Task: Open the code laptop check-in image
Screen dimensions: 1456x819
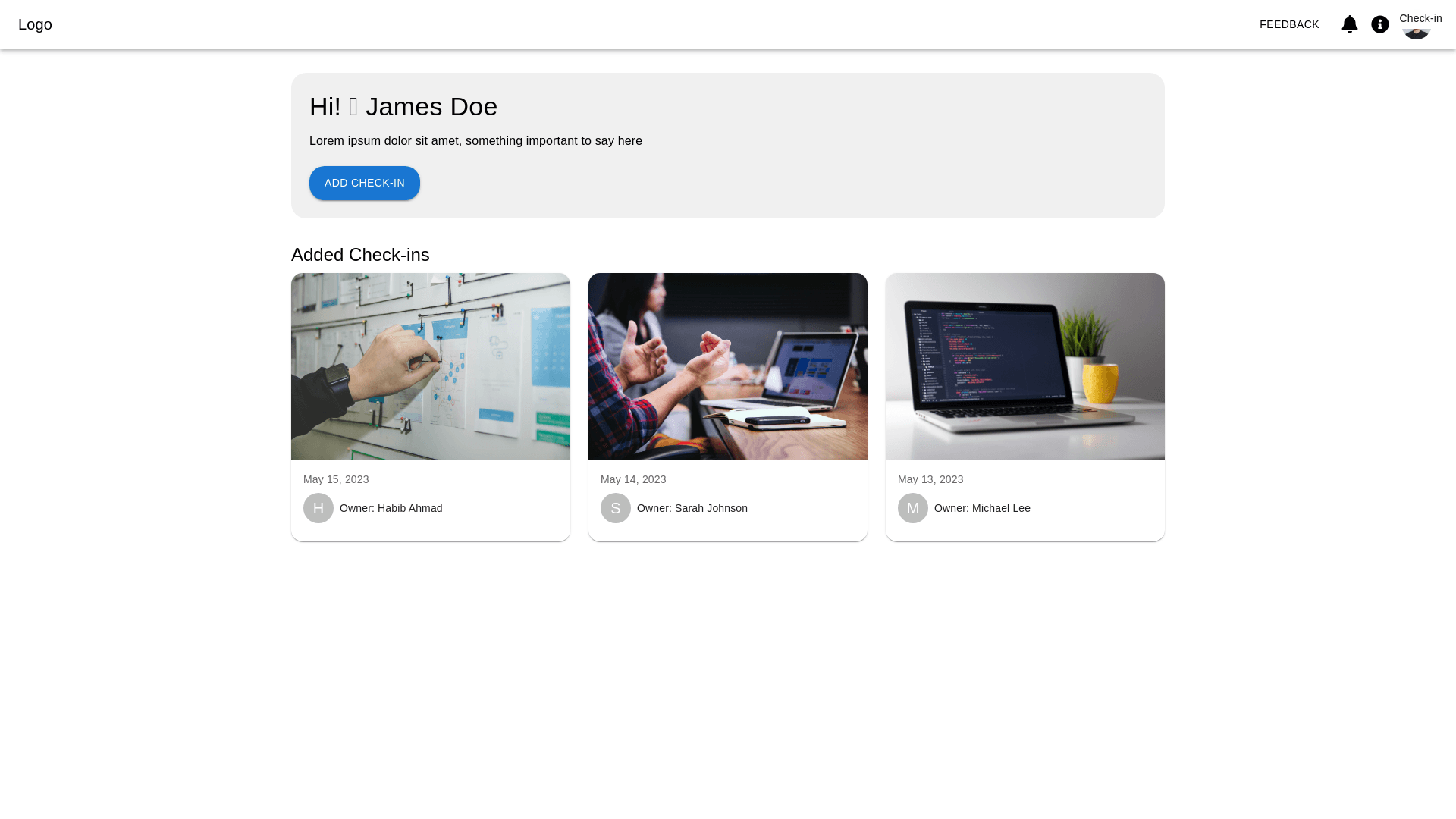Action: pyautogui.click(x=1025, y=366)
